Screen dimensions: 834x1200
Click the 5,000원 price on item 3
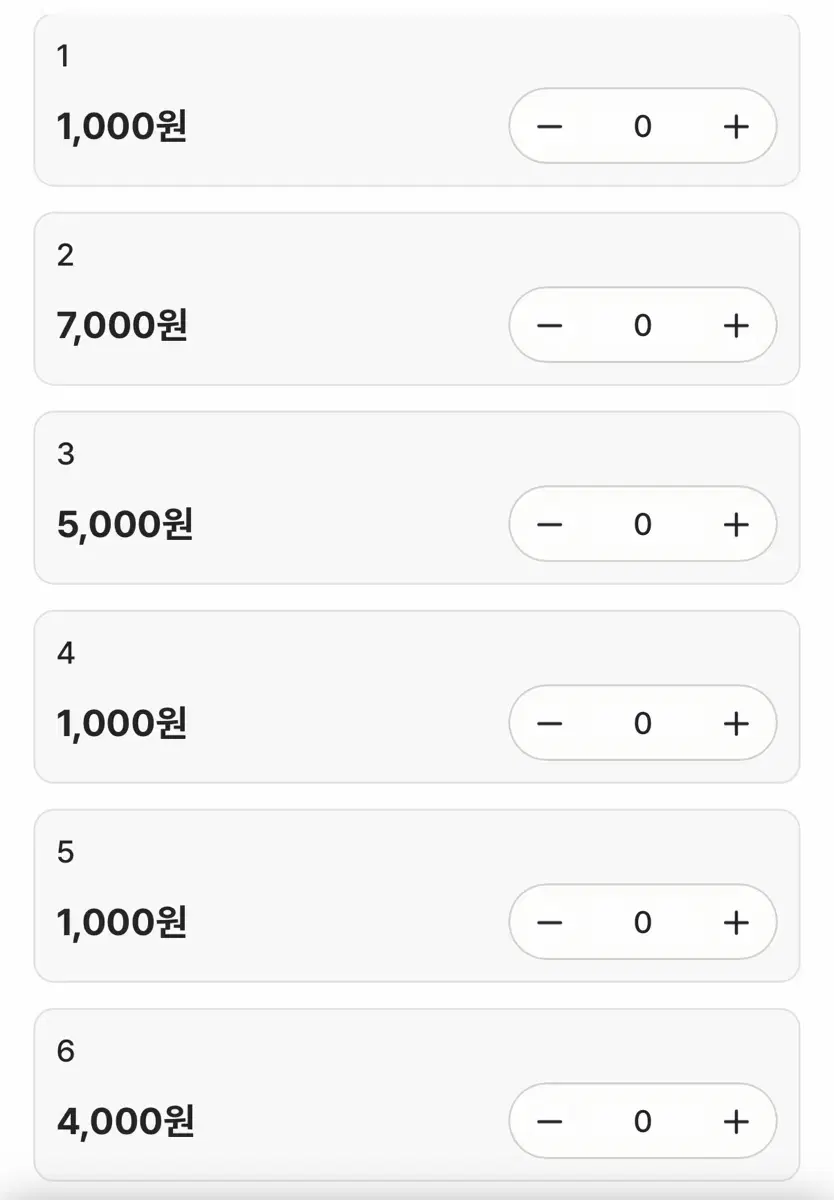(125, 524)
